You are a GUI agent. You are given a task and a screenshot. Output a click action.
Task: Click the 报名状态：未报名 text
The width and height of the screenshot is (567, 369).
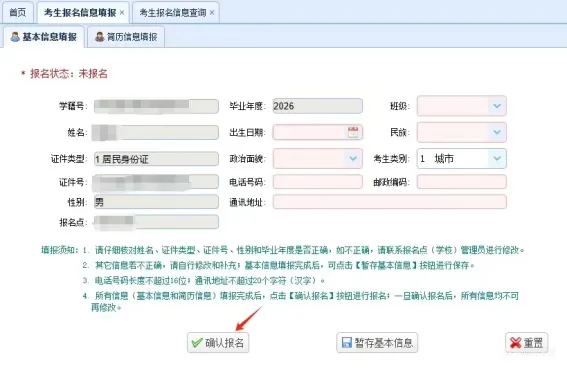click(x=69, y=74)
